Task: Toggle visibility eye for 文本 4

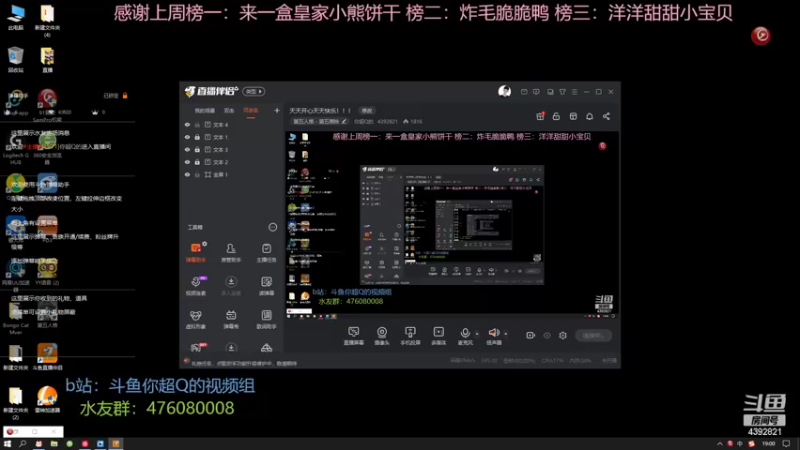Action: pos(187,124)
